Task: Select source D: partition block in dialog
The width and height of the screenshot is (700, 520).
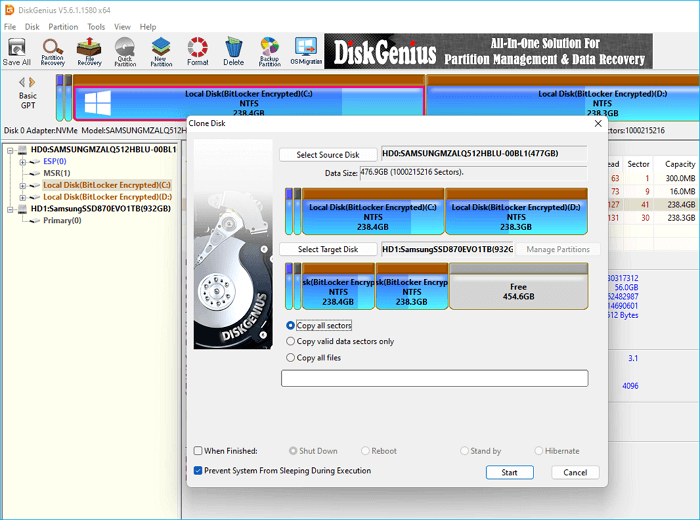Action: coord(516,212)
